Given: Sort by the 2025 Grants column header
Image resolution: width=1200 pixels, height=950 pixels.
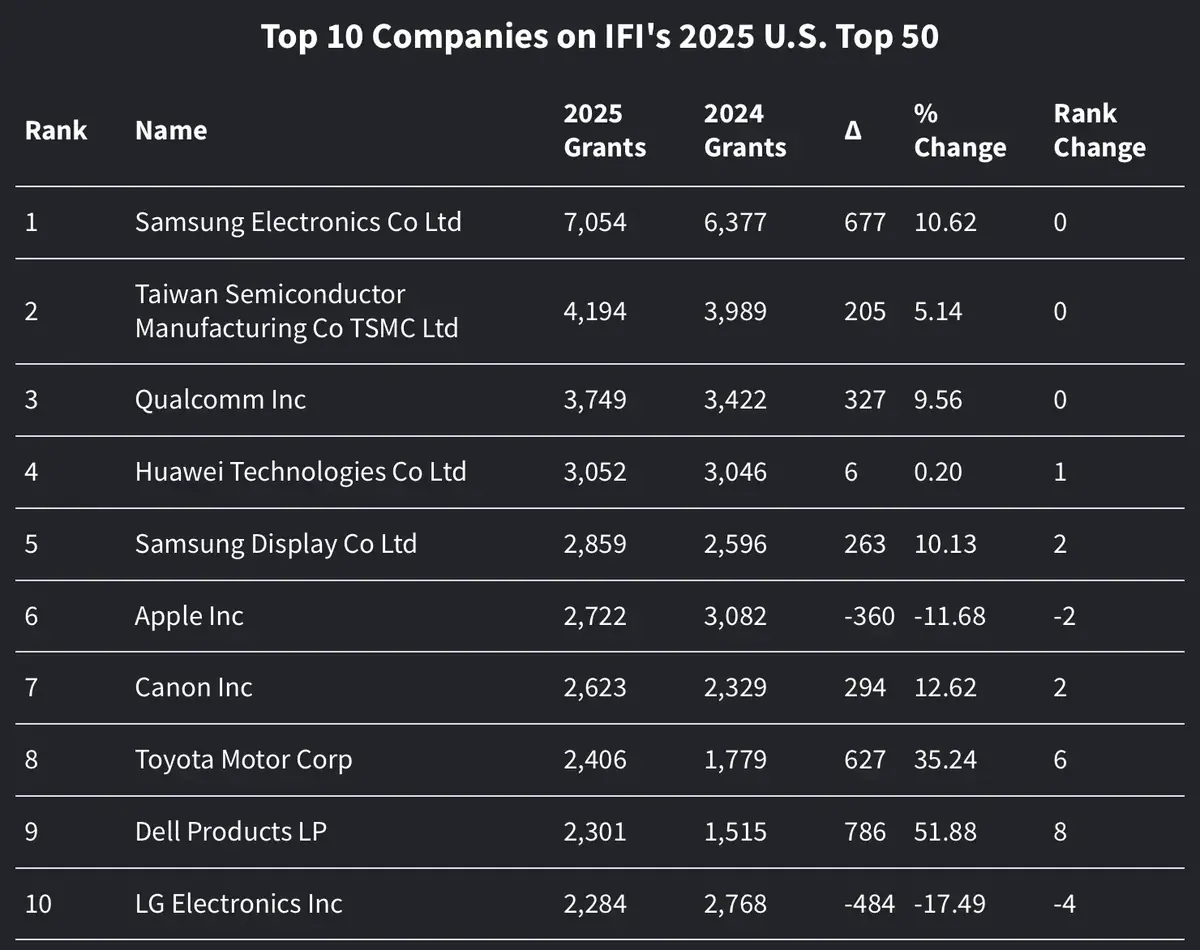Looking at the screenshot, I should coord(604,131).
